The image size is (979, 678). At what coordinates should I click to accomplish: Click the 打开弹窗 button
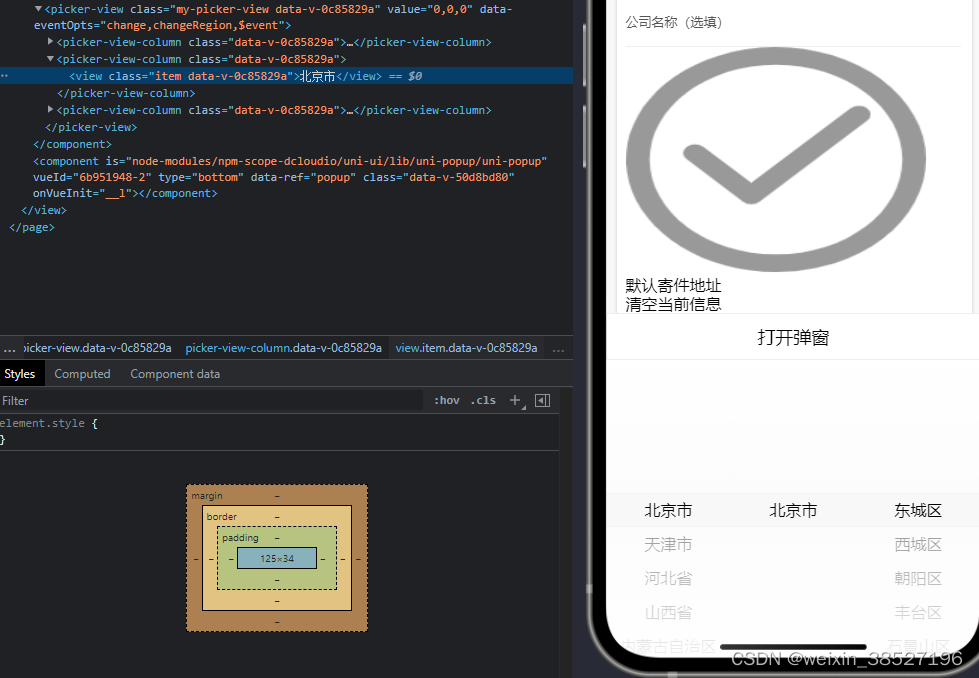point(792,337)
